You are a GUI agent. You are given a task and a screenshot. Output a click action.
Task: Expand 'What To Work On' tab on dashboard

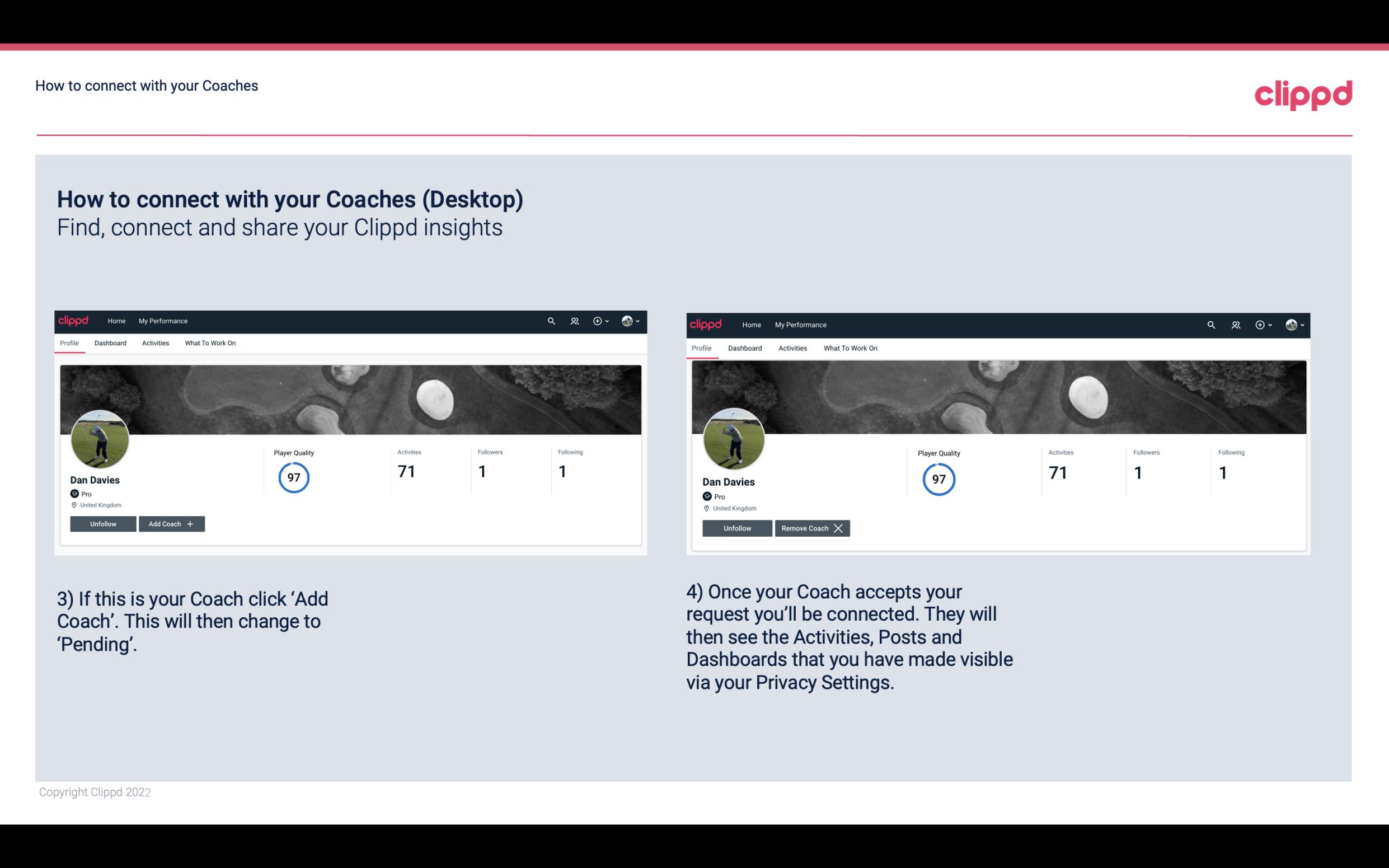(209, 343)
